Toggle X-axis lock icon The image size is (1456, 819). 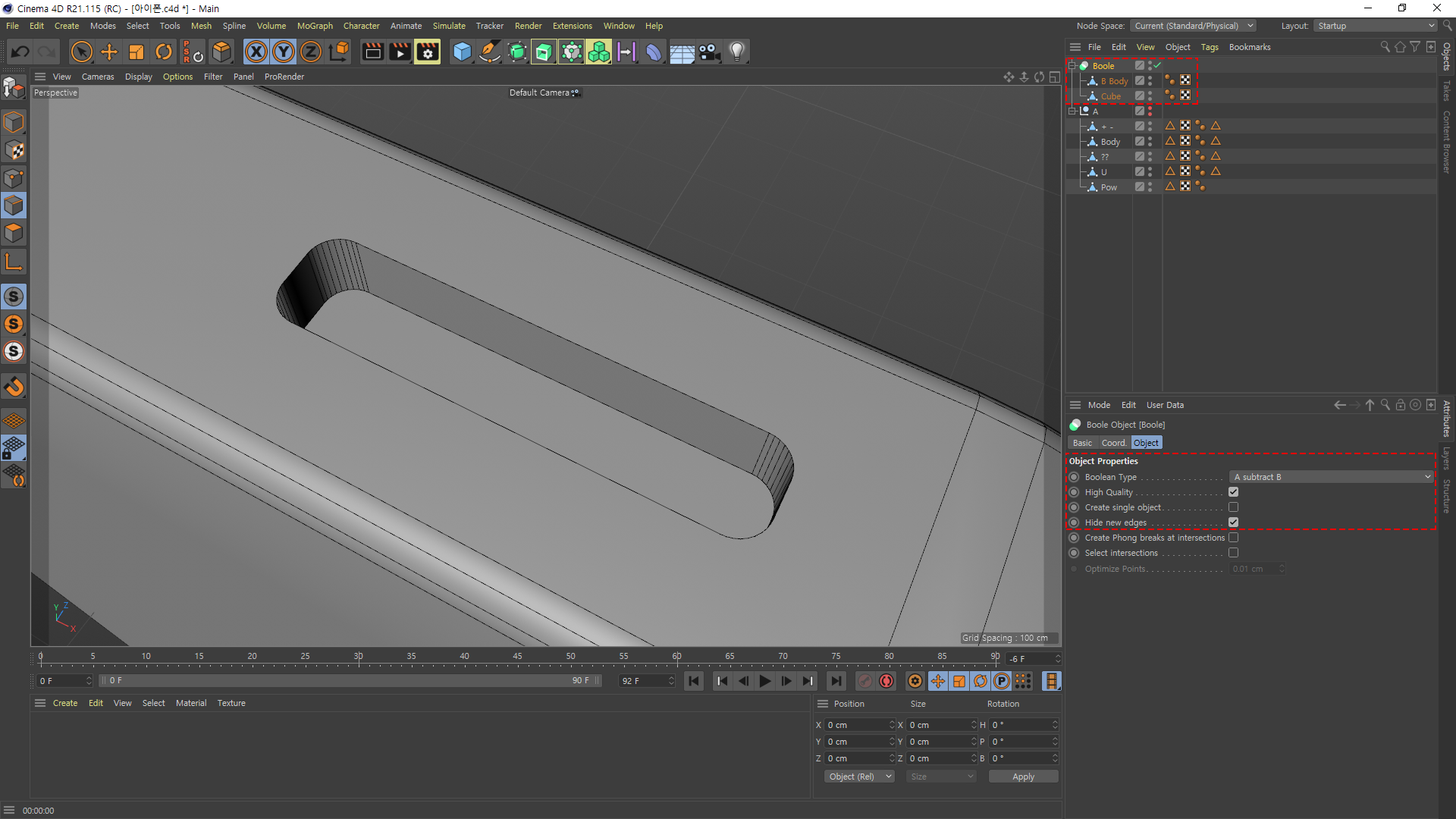click(x=256, y=52)
